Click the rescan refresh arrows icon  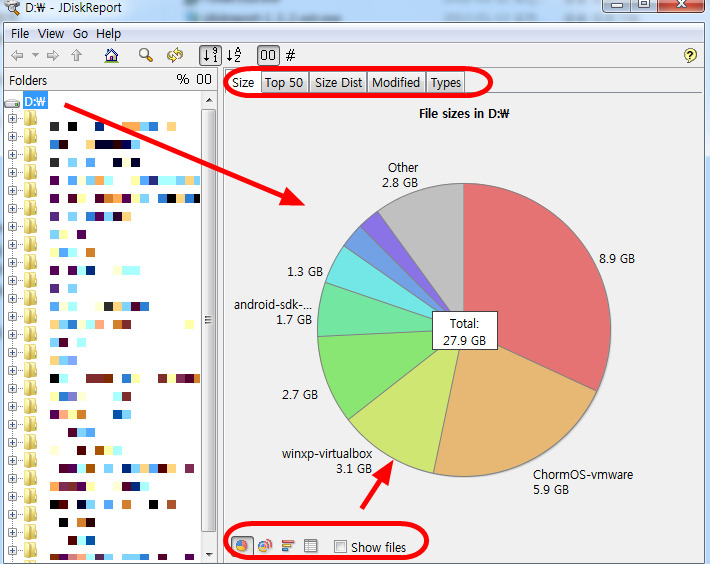[x=175, y=56]
